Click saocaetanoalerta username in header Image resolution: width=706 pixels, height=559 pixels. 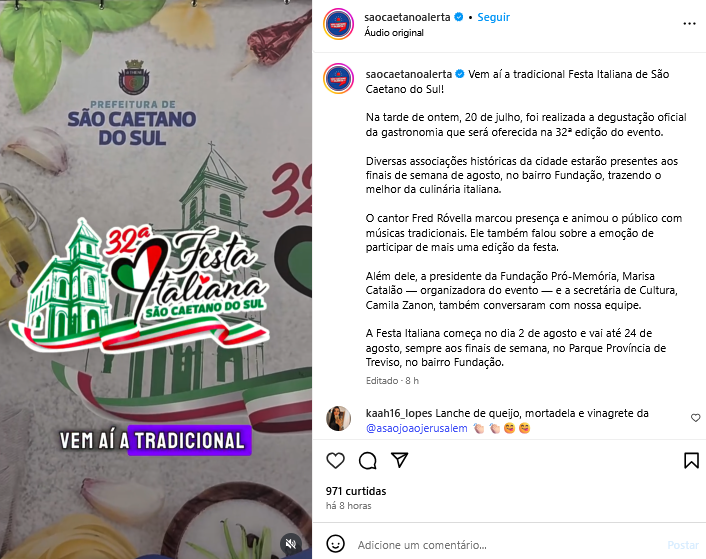(407, 17)
